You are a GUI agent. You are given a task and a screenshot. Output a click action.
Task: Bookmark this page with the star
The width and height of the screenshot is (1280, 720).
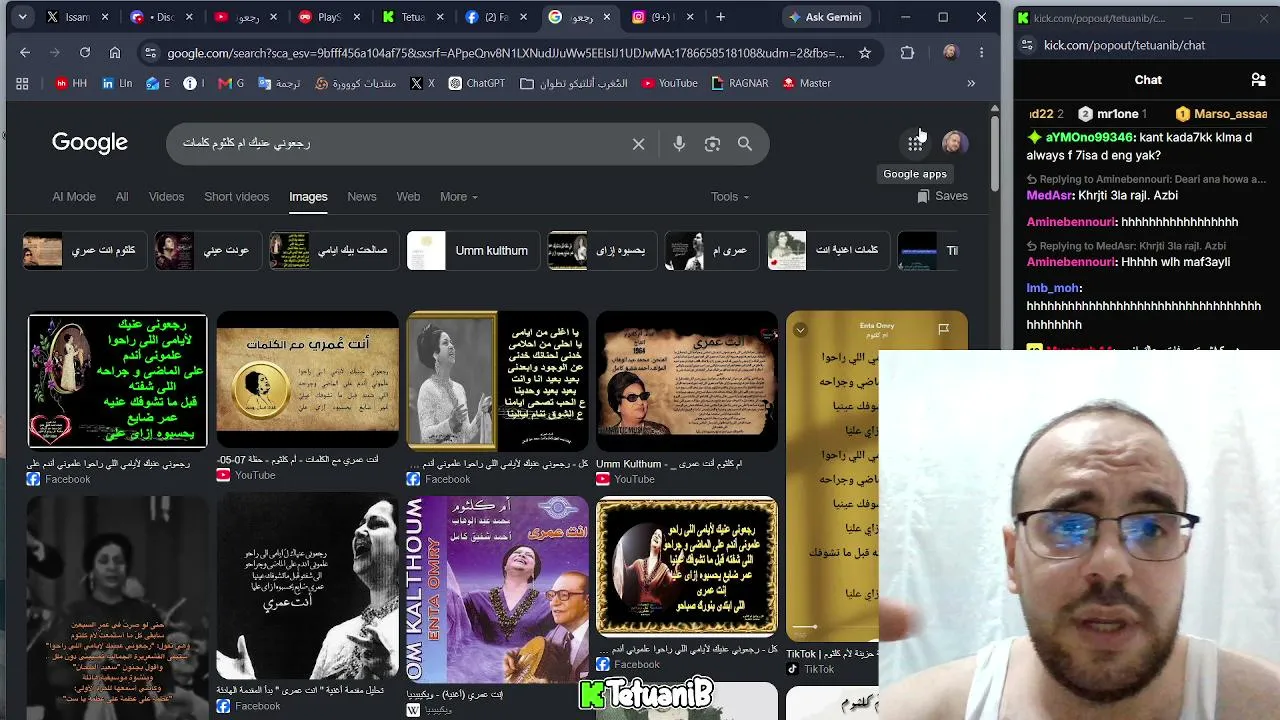865,53
